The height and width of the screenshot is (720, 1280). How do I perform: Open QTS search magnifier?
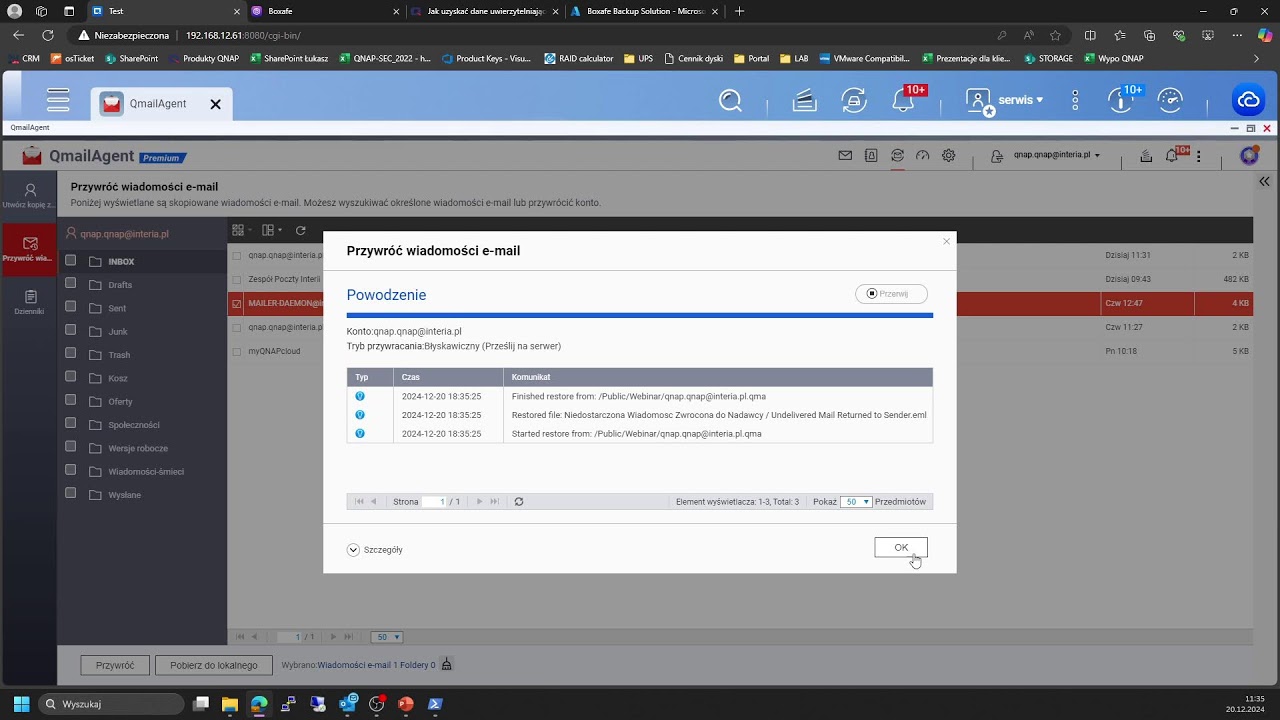point(731,100)
